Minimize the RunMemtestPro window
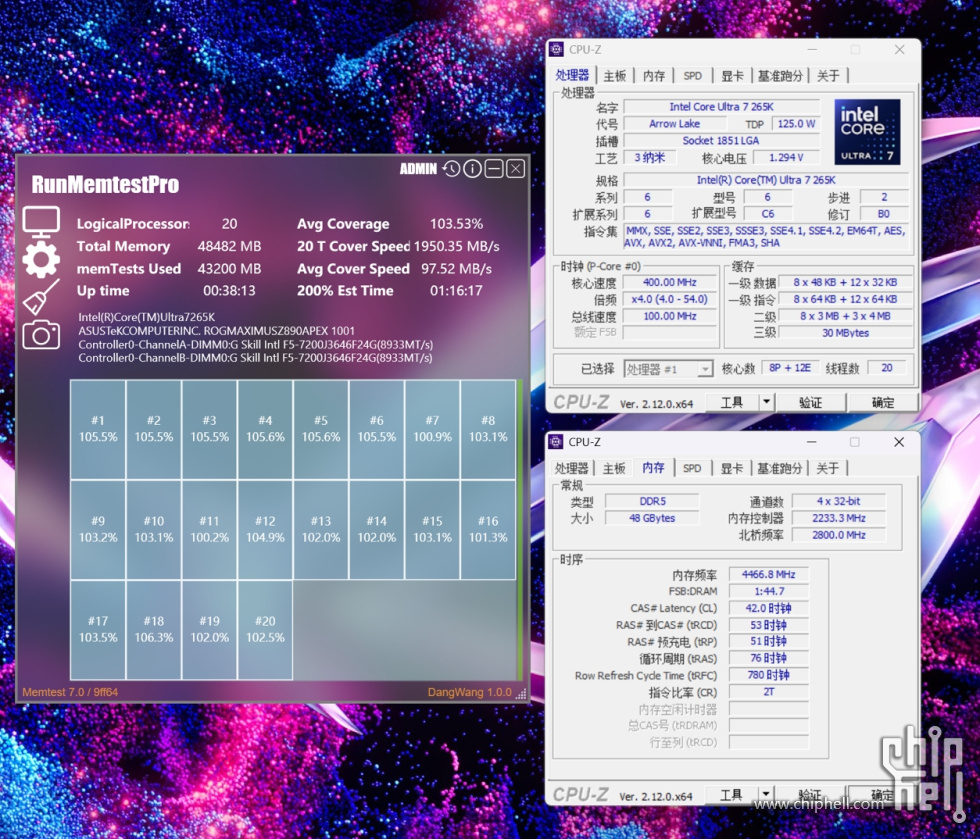This screenshot has width=980, height=839. coord(494,169)
